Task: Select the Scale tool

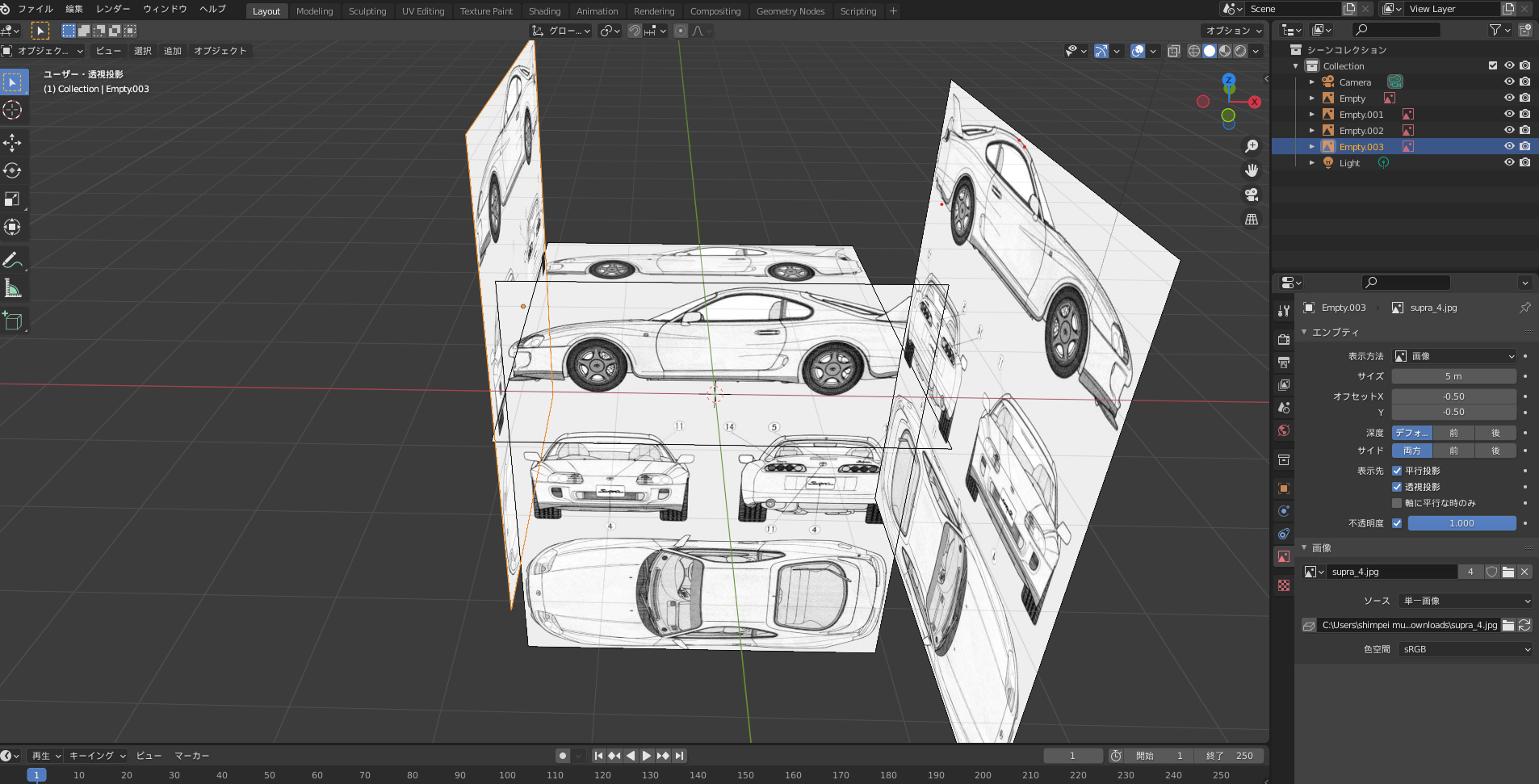Action: tap(12, 199)
